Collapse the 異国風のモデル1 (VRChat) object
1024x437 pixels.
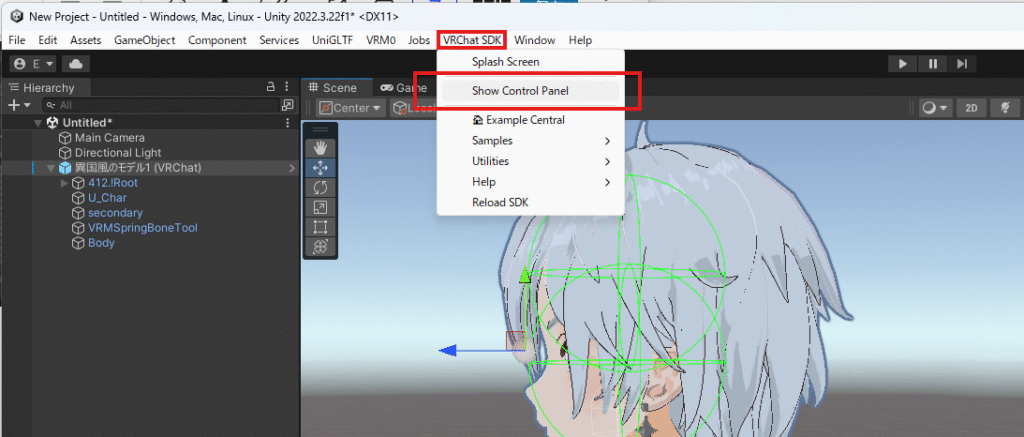coord(52,169)
